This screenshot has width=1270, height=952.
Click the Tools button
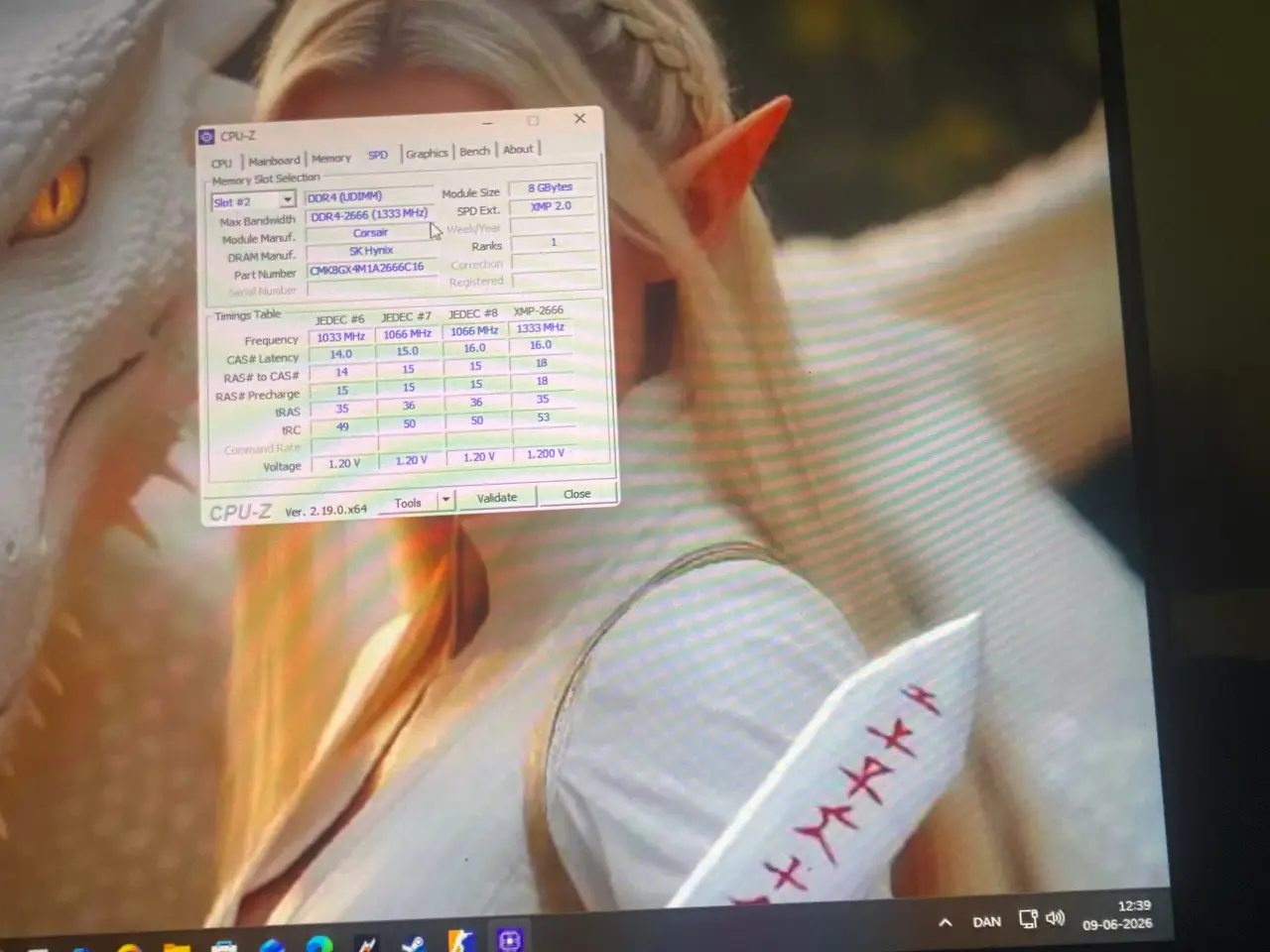(x=408, y=503)
